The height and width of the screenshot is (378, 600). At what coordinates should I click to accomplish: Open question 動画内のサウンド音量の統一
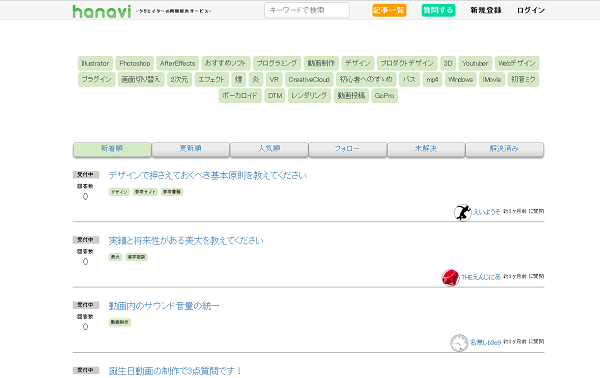point(164,306)
